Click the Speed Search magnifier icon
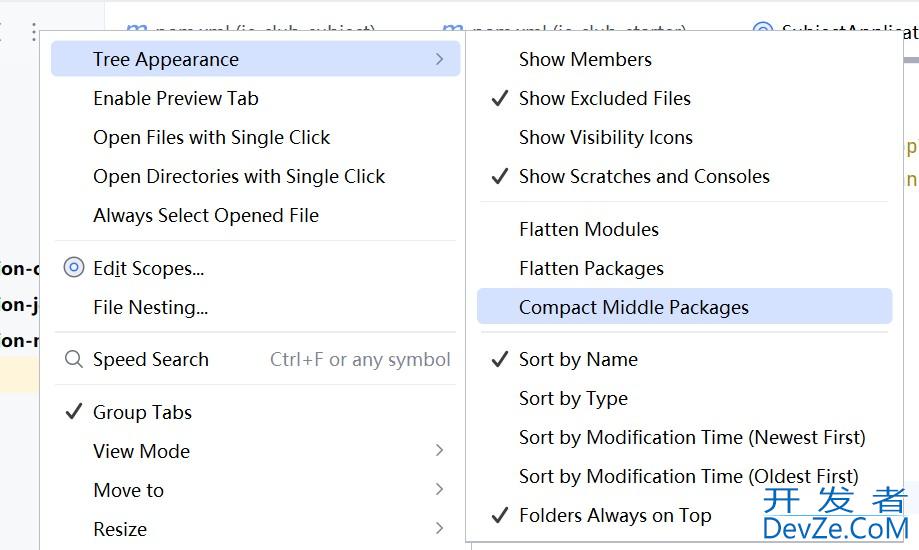 [73, 360]
